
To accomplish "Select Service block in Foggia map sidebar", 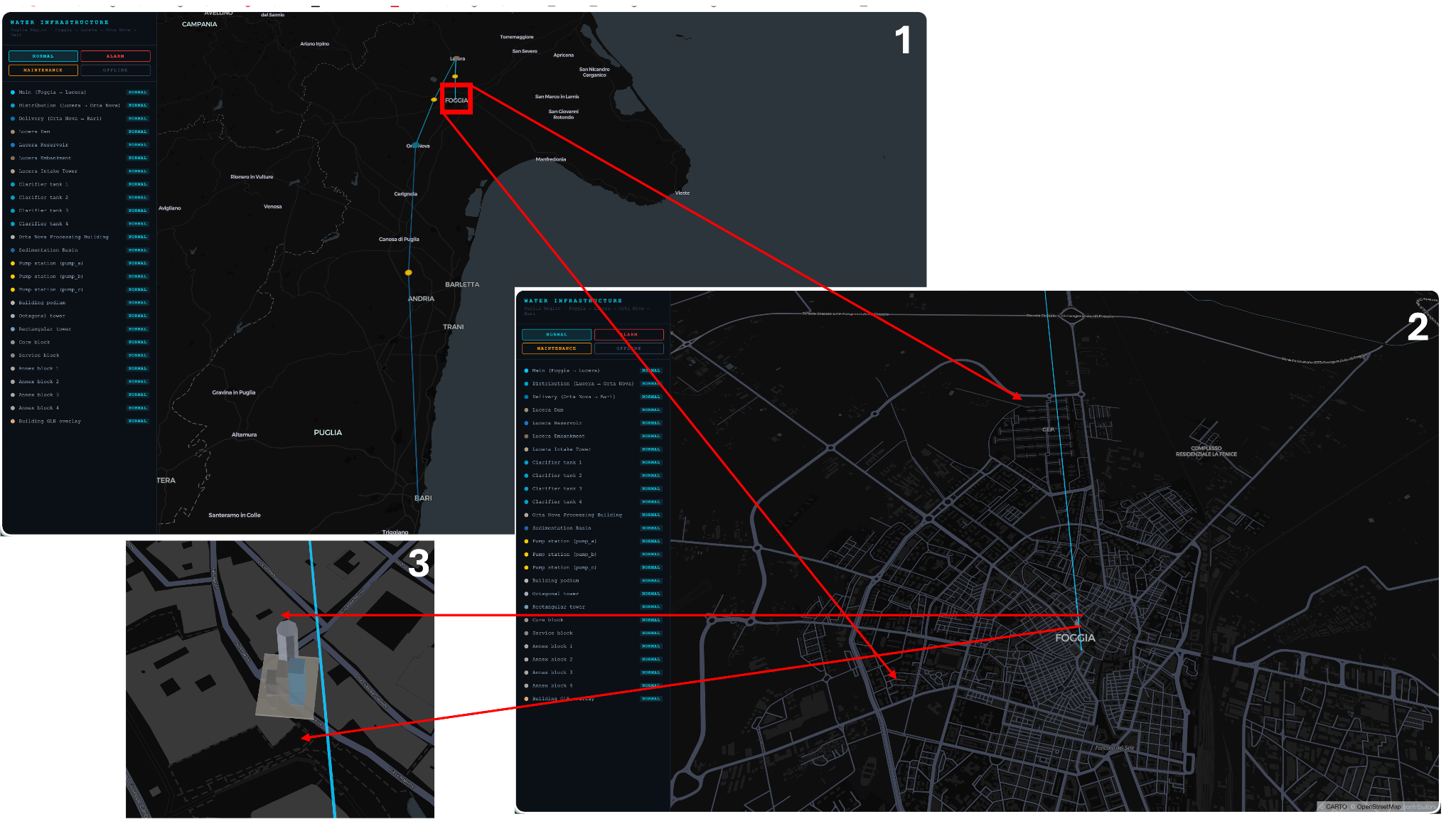I will click(592, 633).
